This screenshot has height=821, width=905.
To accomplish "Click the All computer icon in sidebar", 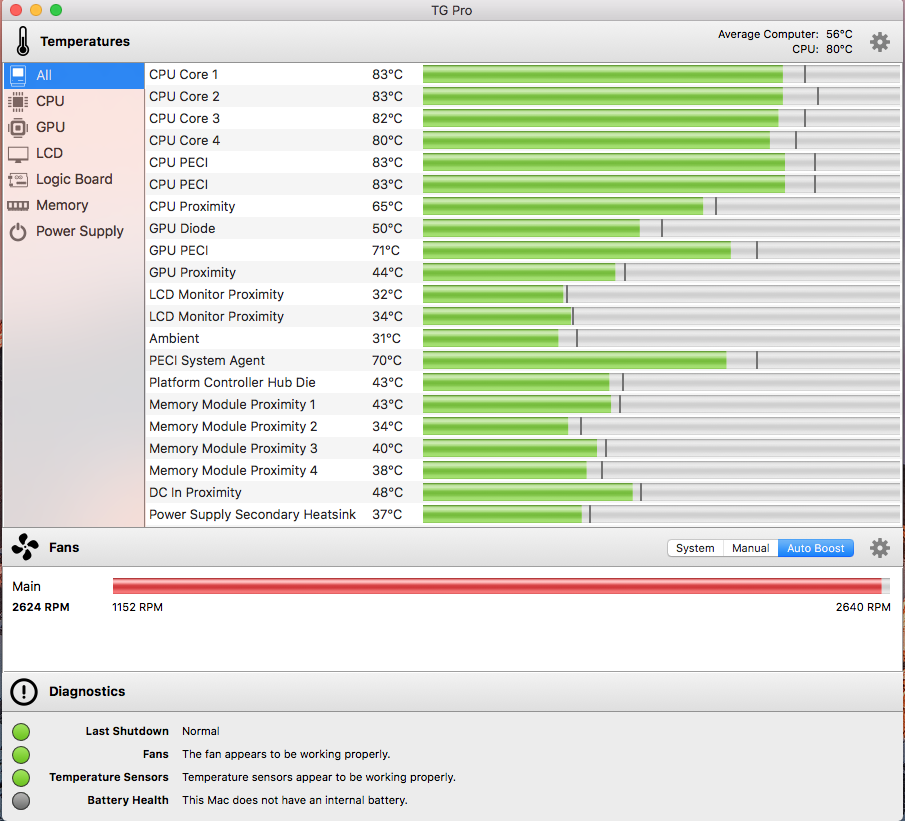I will pyautogui.click(x=18, y=75).
